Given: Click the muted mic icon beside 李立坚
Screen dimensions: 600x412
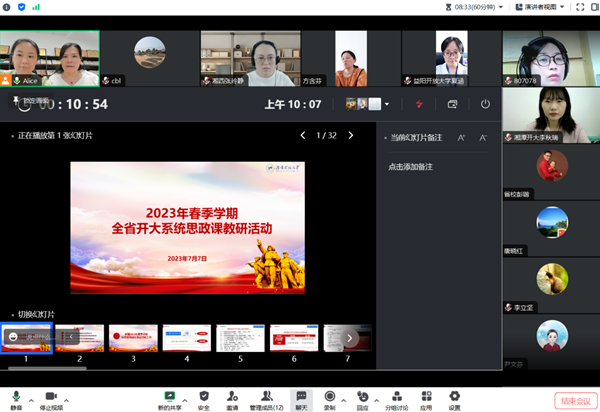Looking at the screenshot, I should (509, 307).
